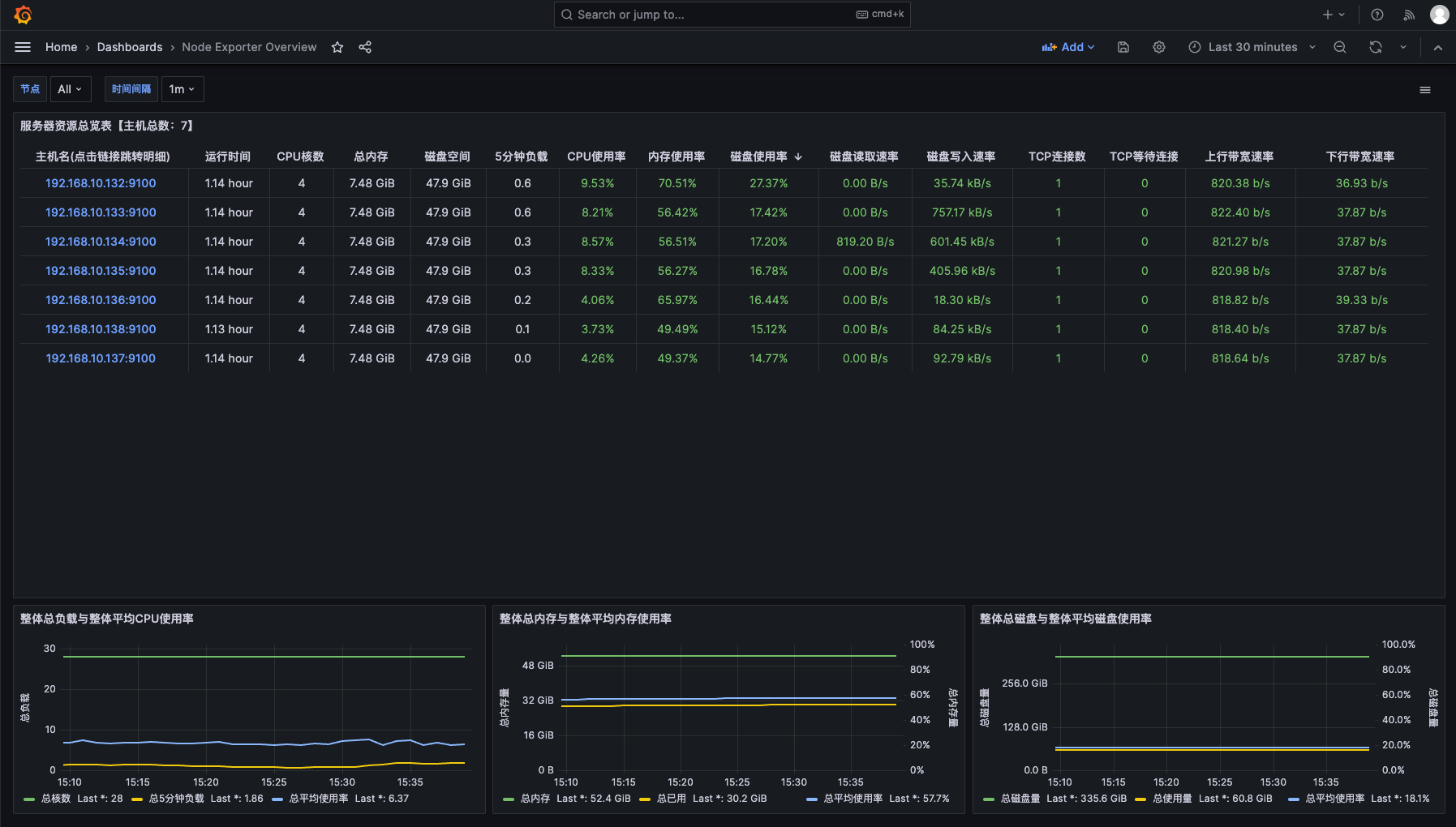Open host 192.168.10.138:9100 details
The width and height of the screenshot is (1456, 827).
[x=101, y=329]
